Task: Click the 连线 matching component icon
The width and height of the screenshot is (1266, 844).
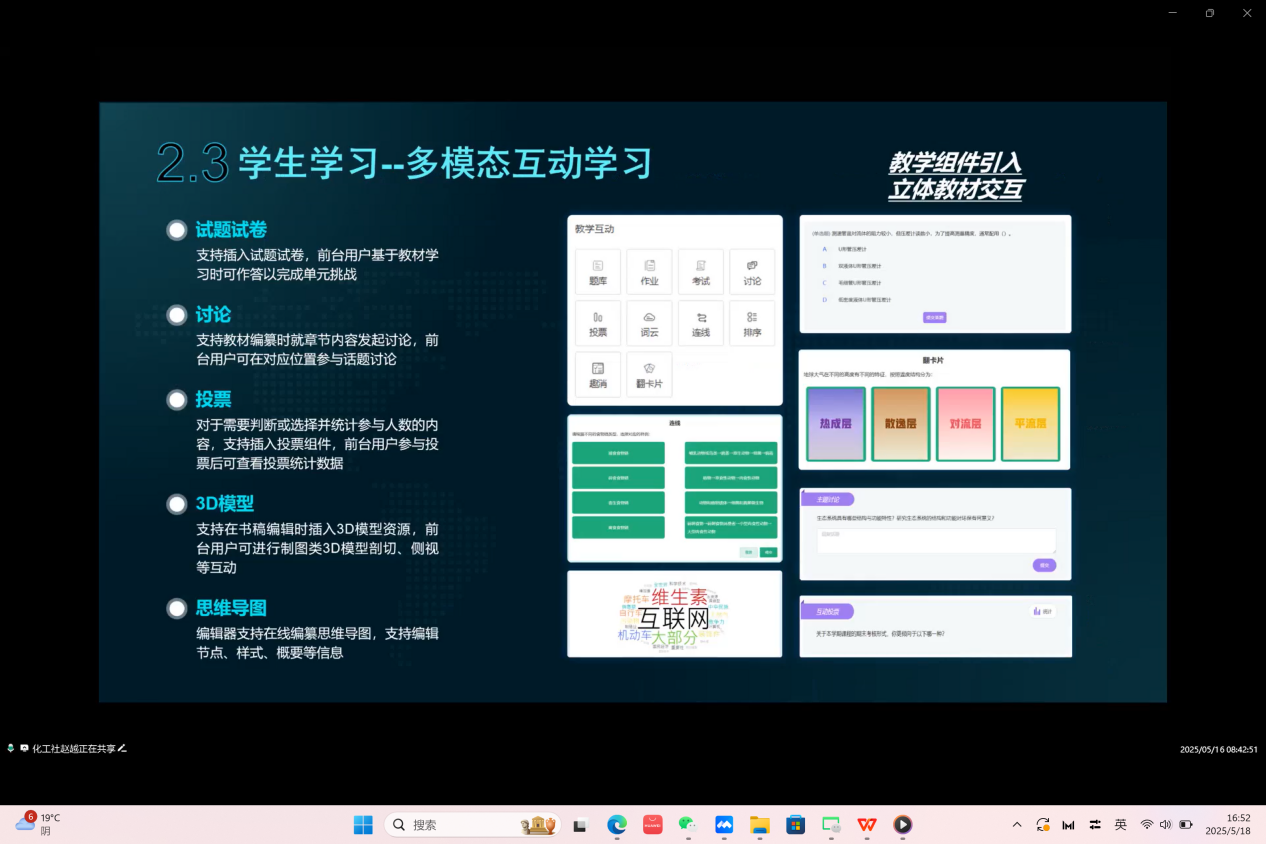Action: pyautogui.click(x=701, y=323)
